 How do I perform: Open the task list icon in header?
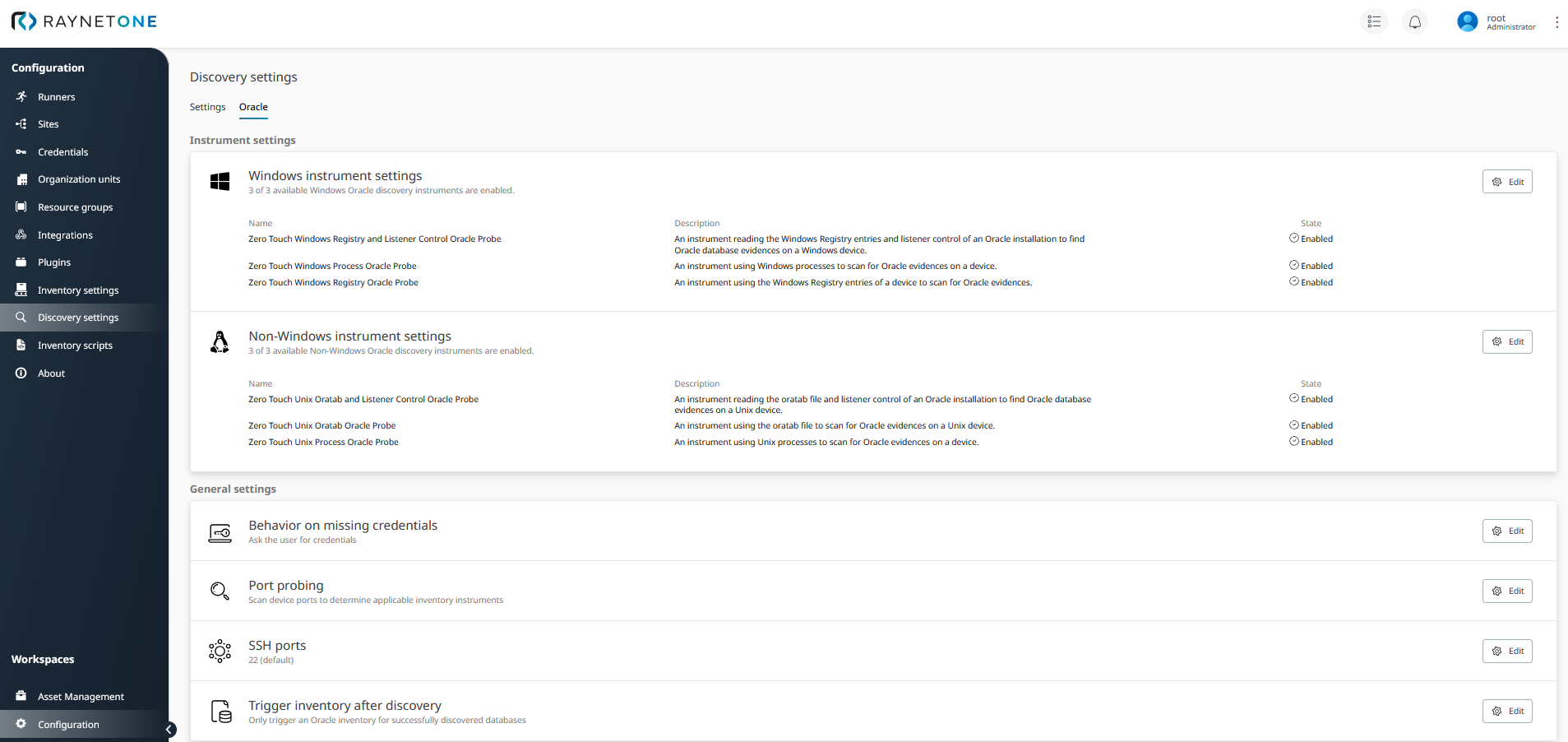click(1374, 22)
